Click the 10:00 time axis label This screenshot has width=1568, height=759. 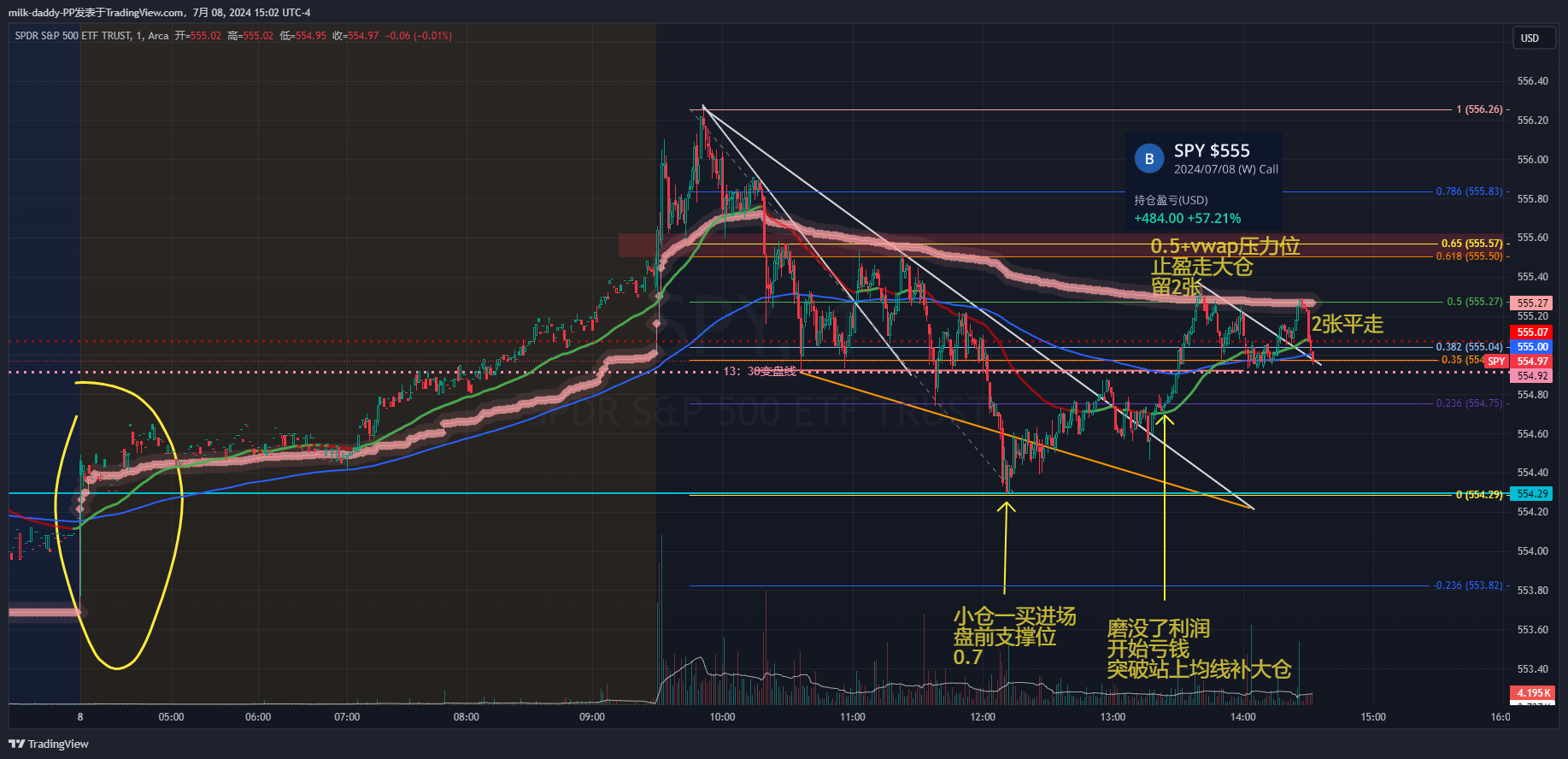[722, 717]
